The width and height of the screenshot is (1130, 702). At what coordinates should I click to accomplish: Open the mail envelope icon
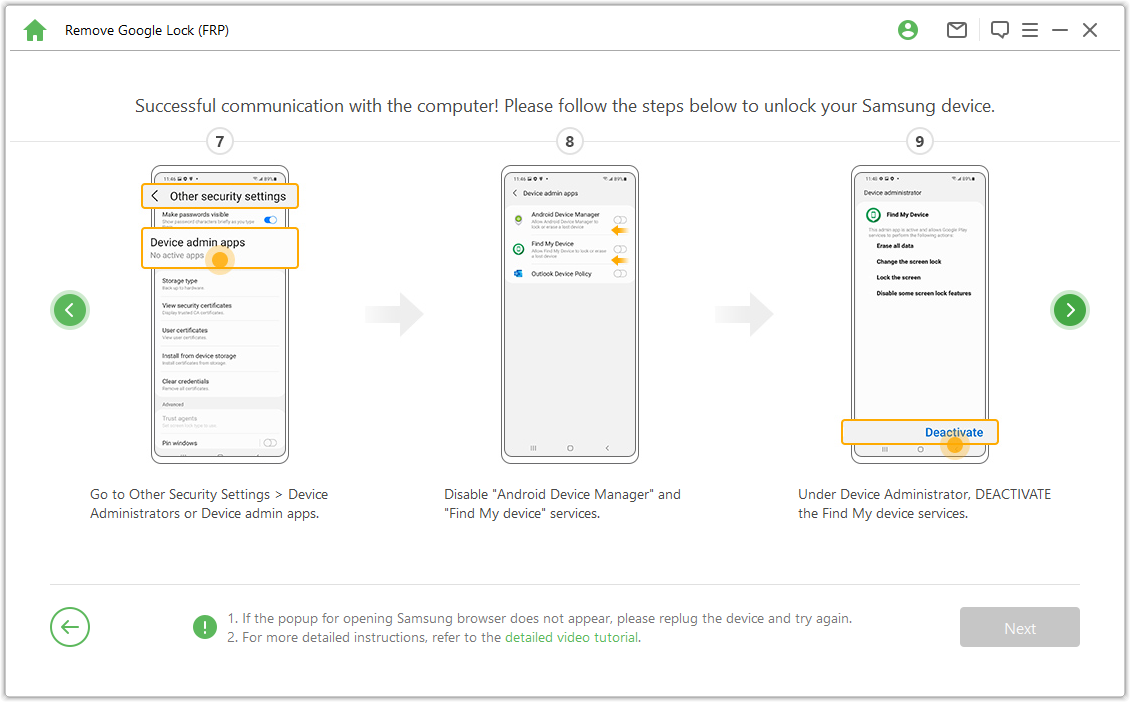click(x=956, y=30)
